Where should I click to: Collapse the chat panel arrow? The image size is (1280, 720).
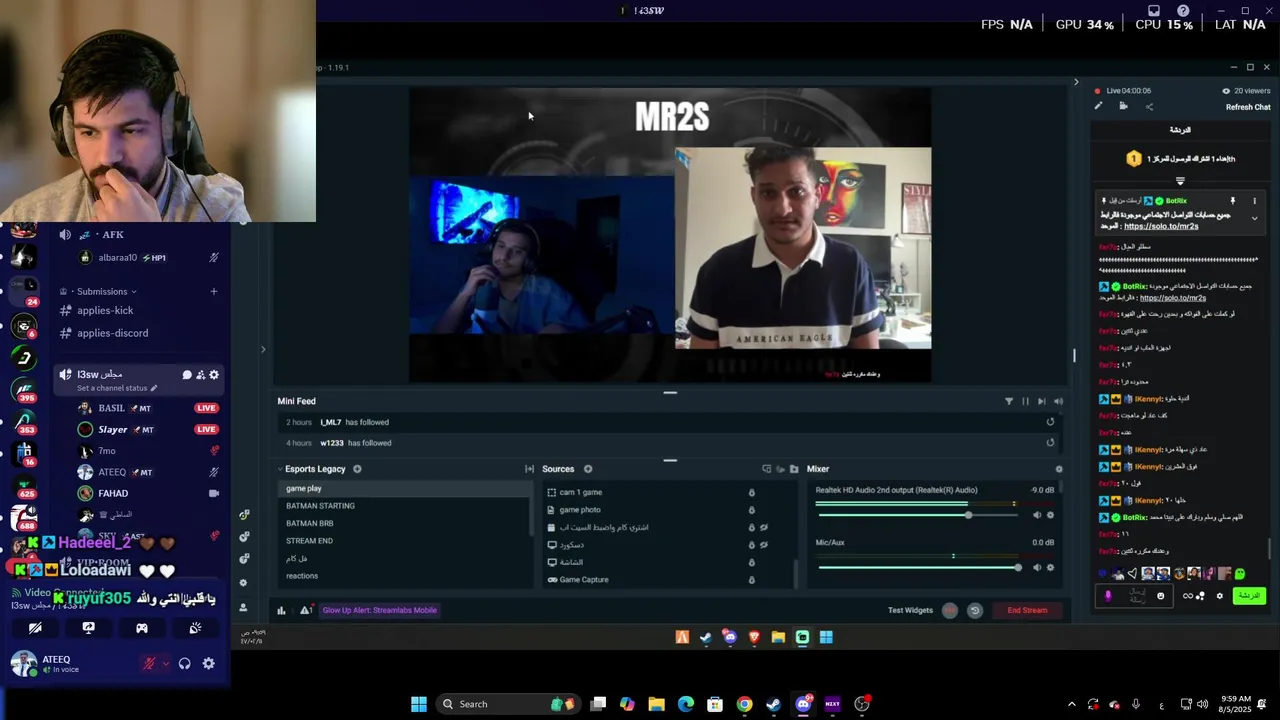1076,82
